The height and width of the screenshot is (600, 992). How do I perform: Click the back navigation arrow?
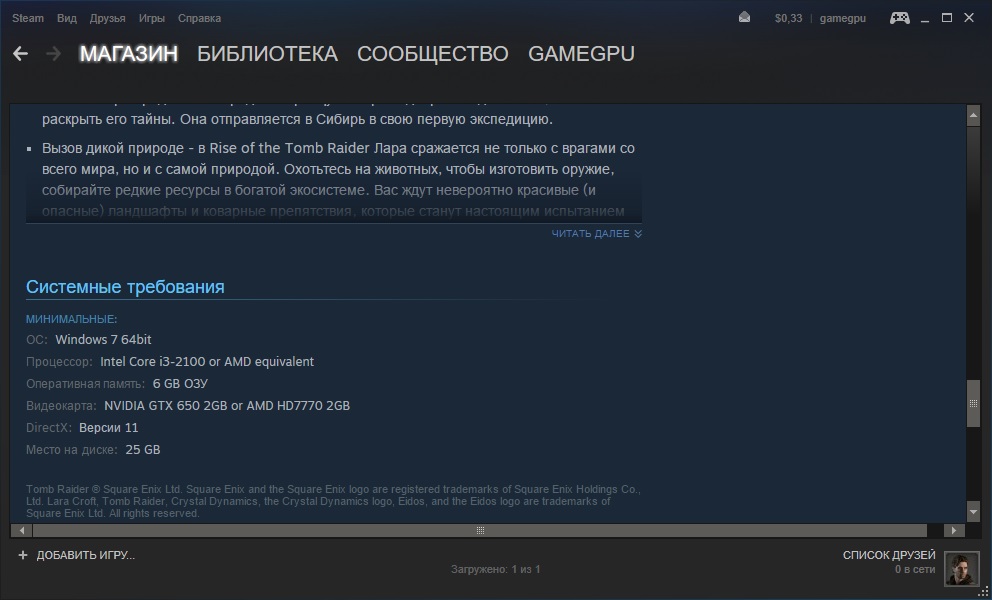20,54
